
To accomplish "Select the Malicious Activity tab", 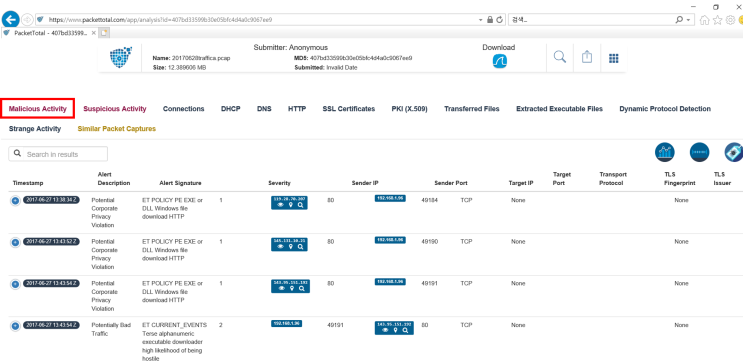I will (x=37, y=109).
